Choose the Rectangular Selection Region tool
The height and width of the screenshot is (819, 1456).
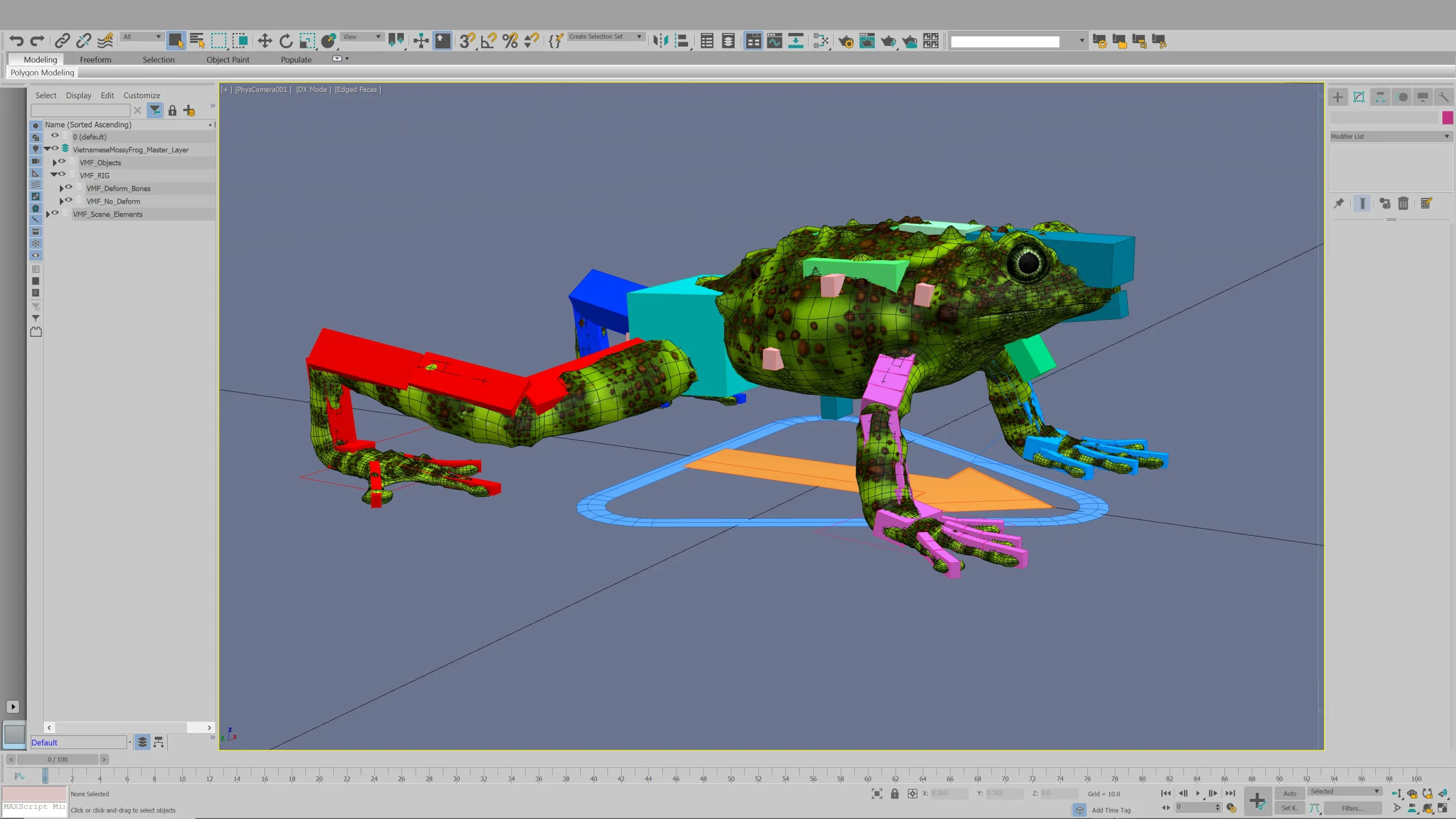(218, 41)
